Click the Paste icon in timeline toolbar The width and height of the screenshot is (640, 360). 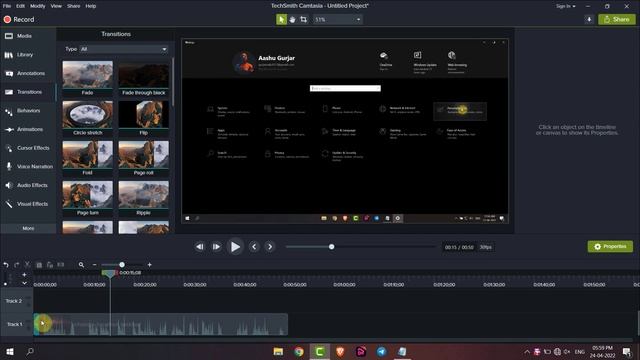click(50, 265)
